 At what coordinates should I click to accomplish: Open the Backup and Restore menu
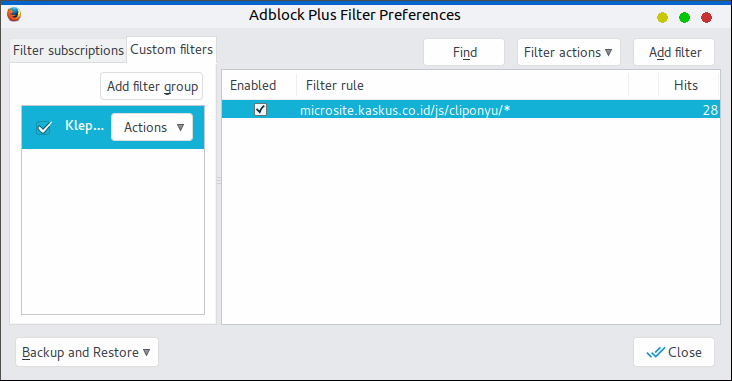87,352
